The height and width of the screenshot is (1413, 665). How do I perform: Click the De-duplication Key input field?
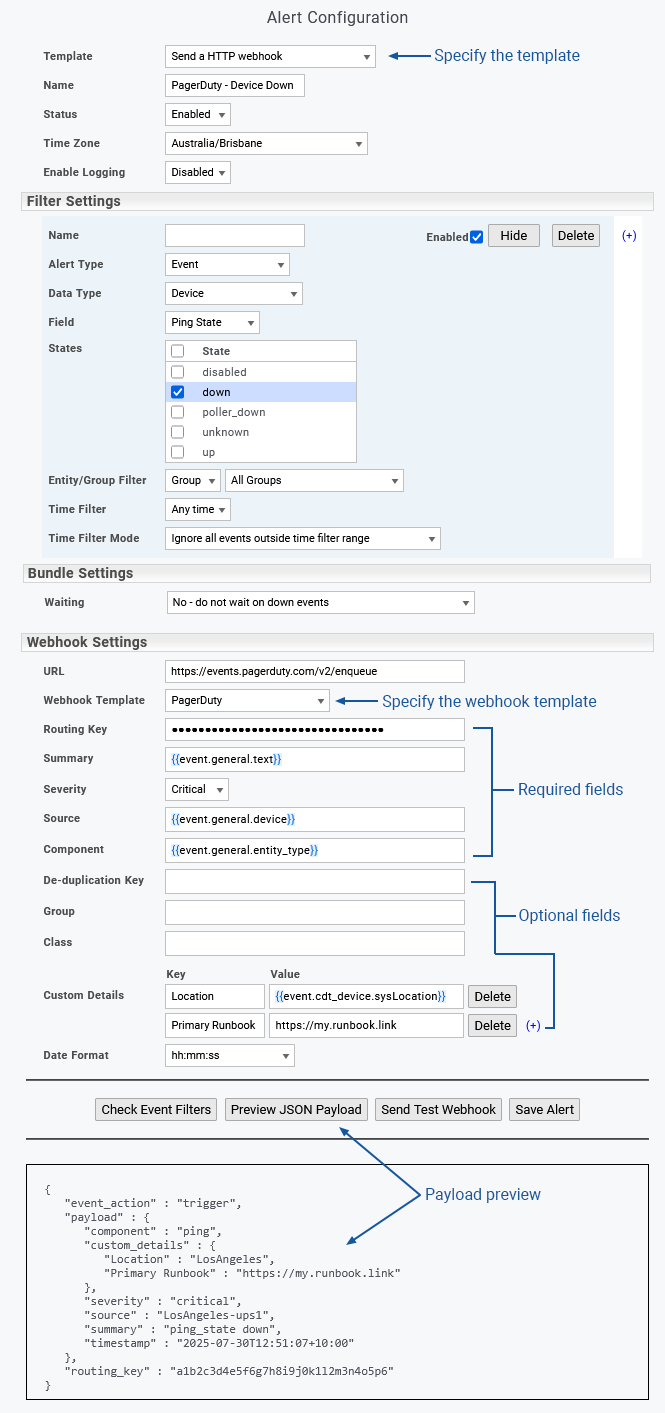click(x=314, y=881)
